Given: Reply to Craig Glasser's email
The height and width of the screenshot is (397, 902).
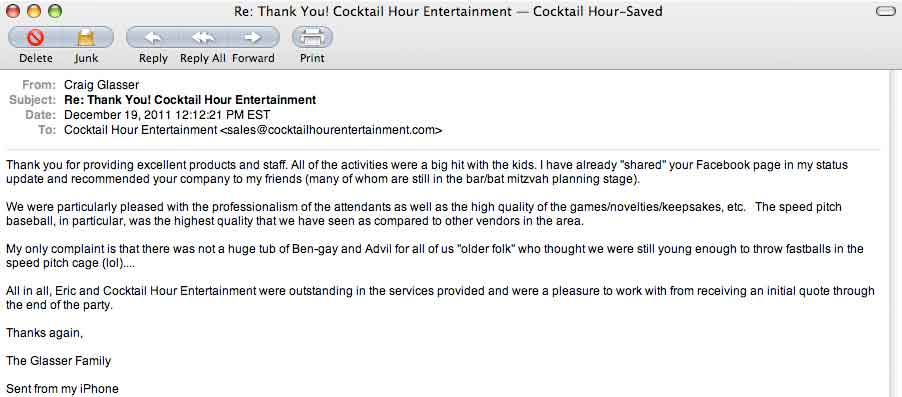Looking at the screenshot, I should (x=152, y=37).
